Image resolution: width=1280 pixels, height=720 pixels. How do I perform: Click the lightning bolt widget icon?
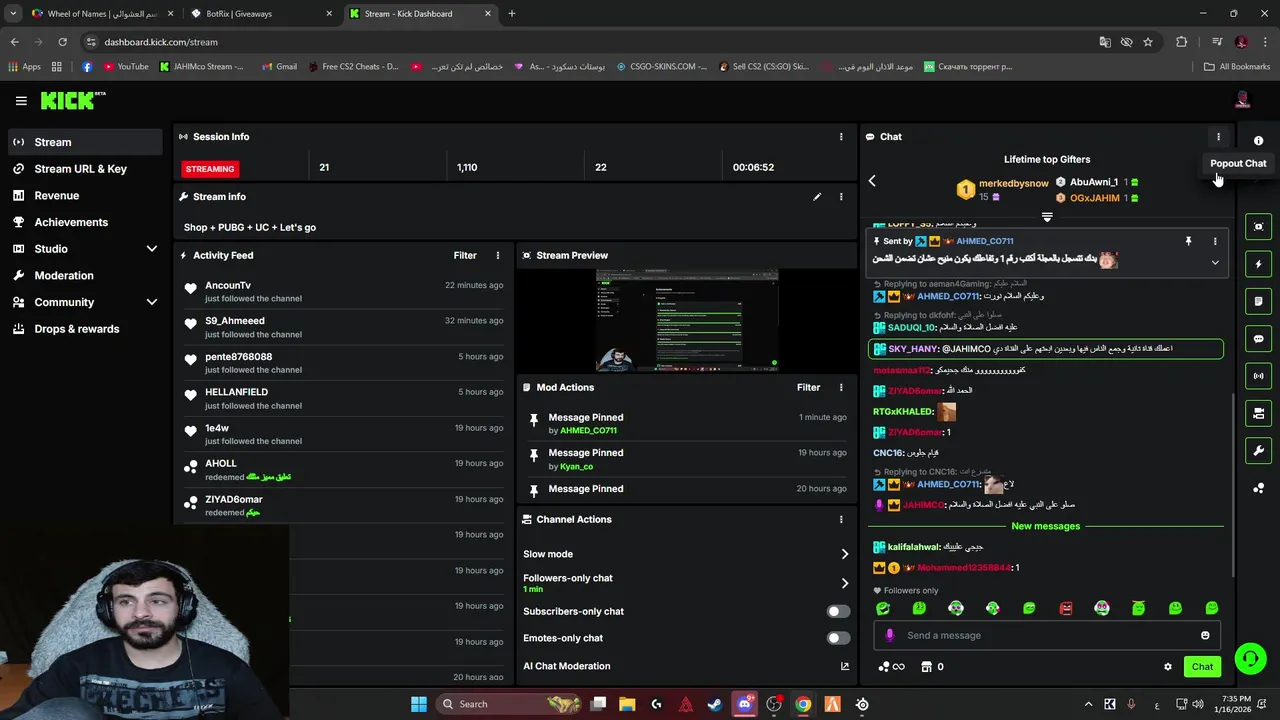tap(1258, 264)
